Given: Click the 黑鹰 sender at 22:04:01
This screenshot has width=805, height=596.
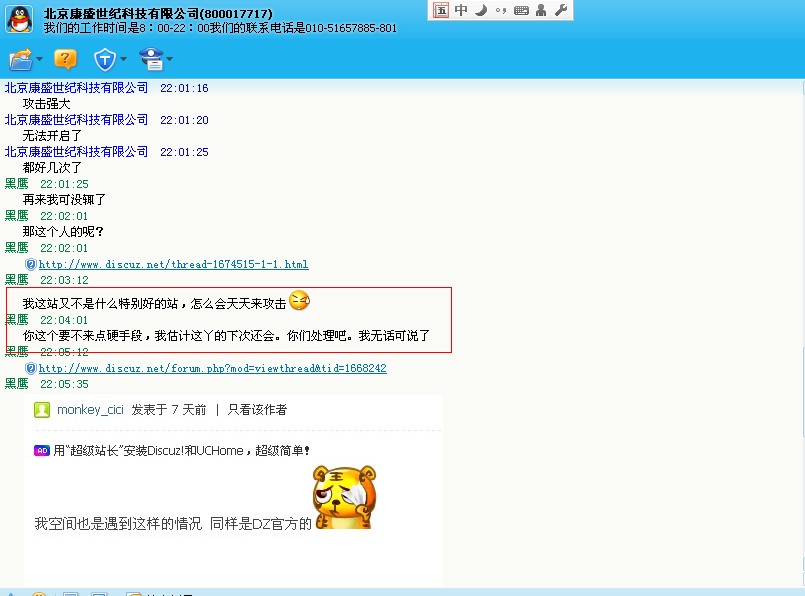Looking at the screenshot, I should coord(16,320).
